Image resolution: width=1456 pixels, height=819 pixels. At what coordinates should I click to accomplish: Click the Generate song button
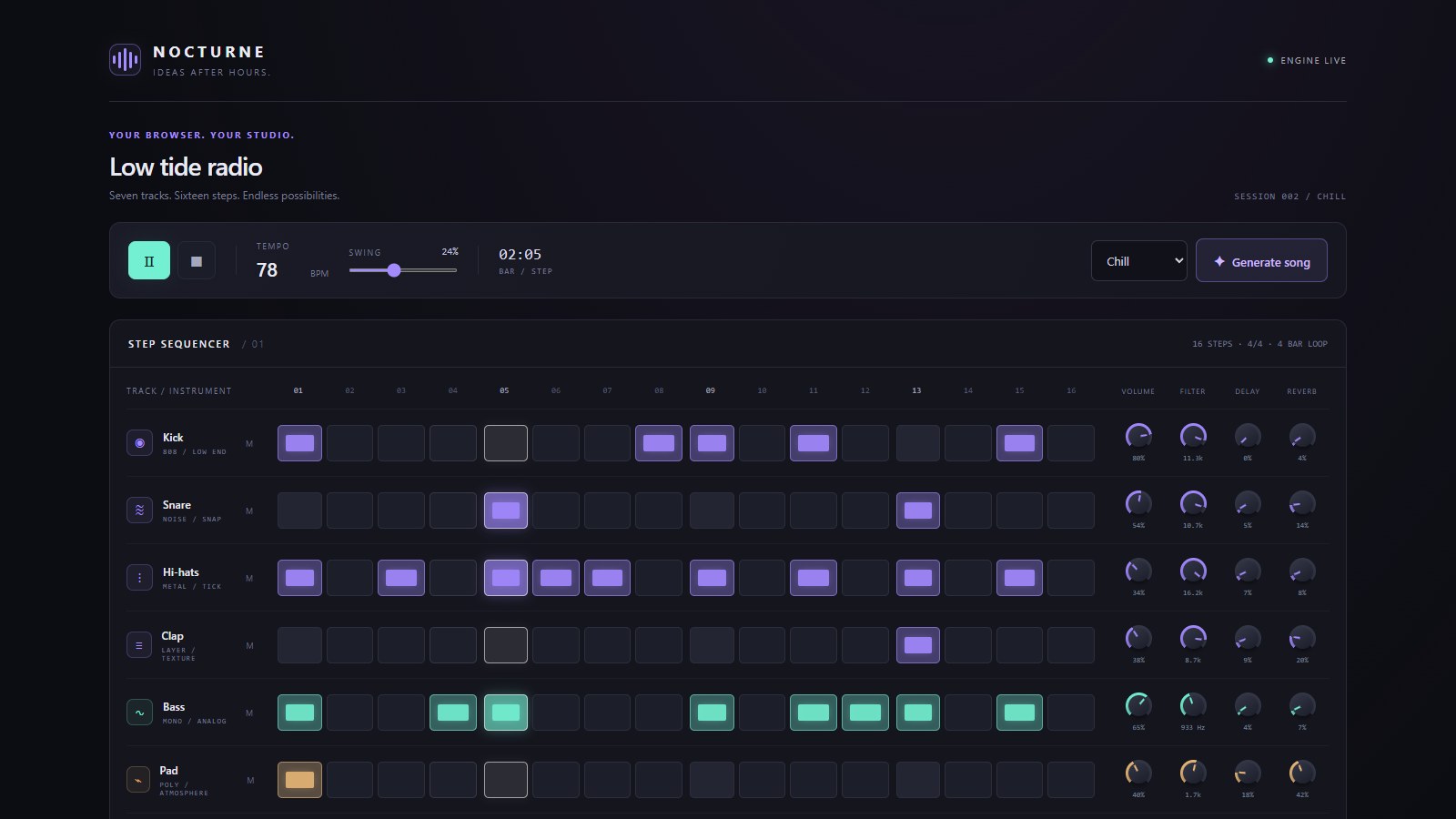1261,261
